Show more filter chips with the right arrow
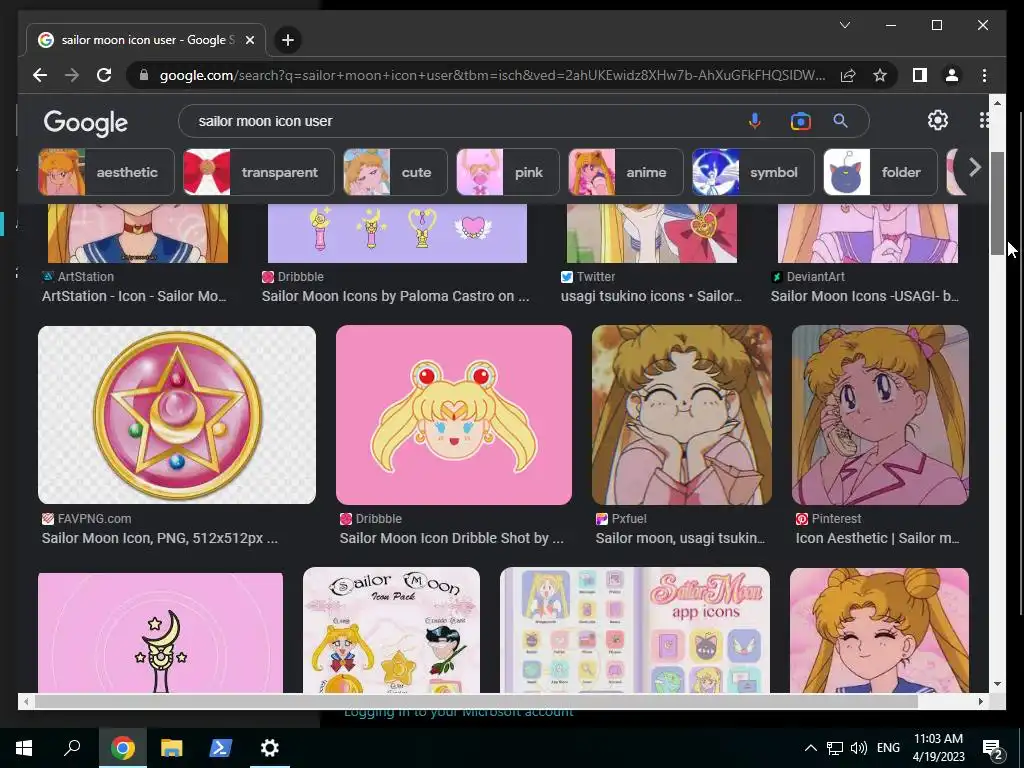This screenshot has width=1024, height=768. 974,168
